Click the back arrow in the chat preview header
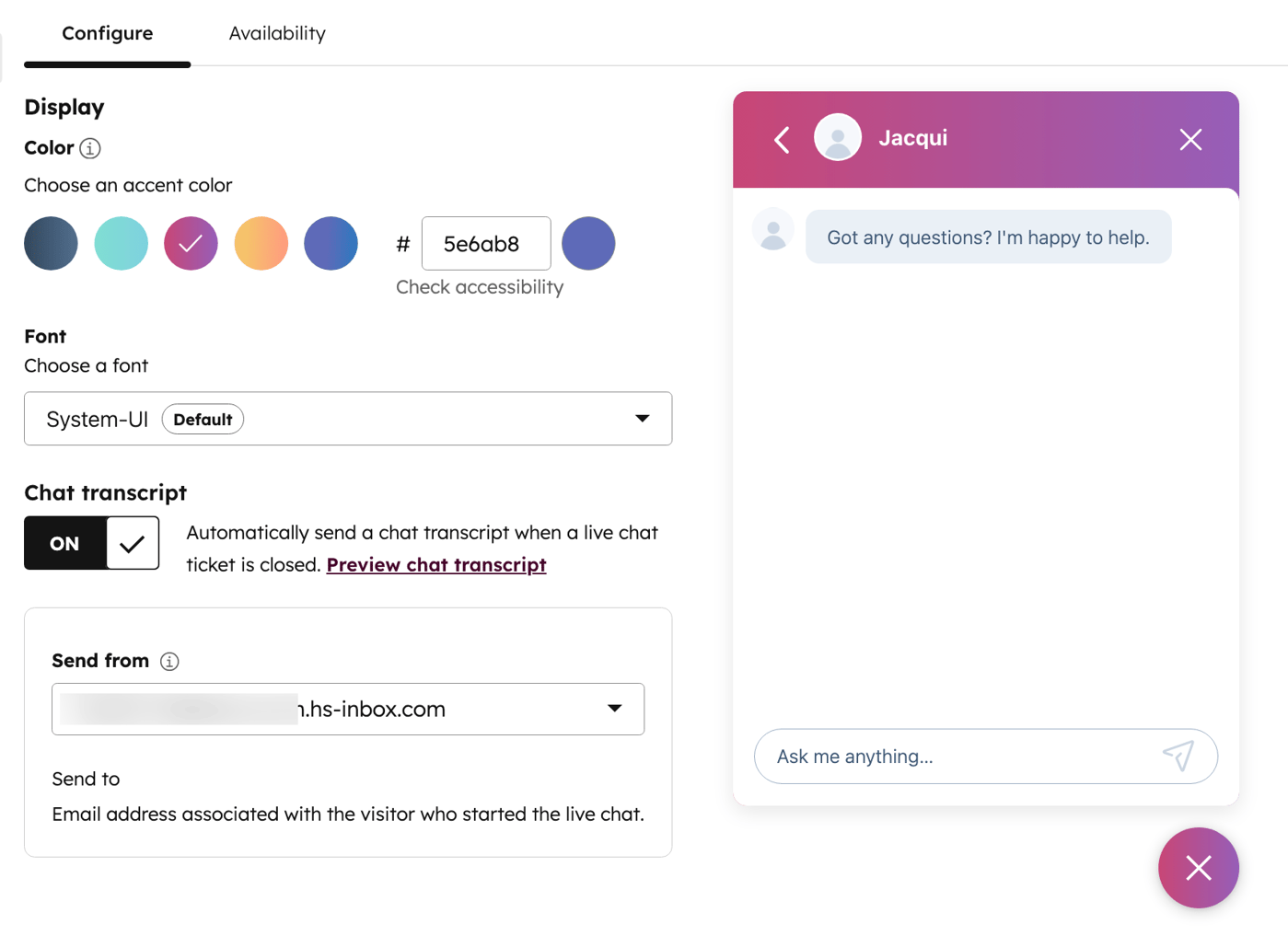 pyautogui.click(x=781, y=139)
